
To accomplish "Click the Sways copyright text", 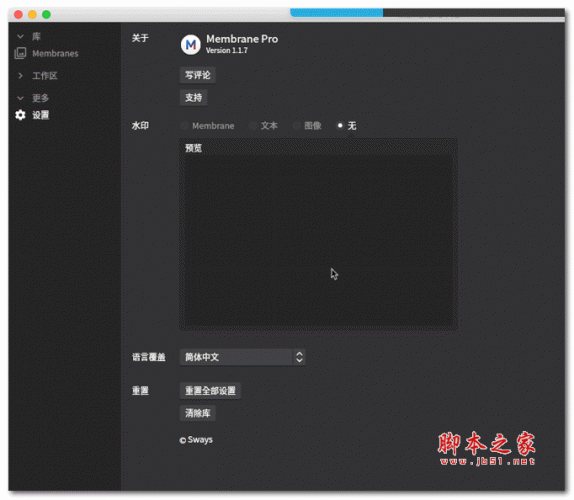I will pyautogui.click(x=196, y=440).
